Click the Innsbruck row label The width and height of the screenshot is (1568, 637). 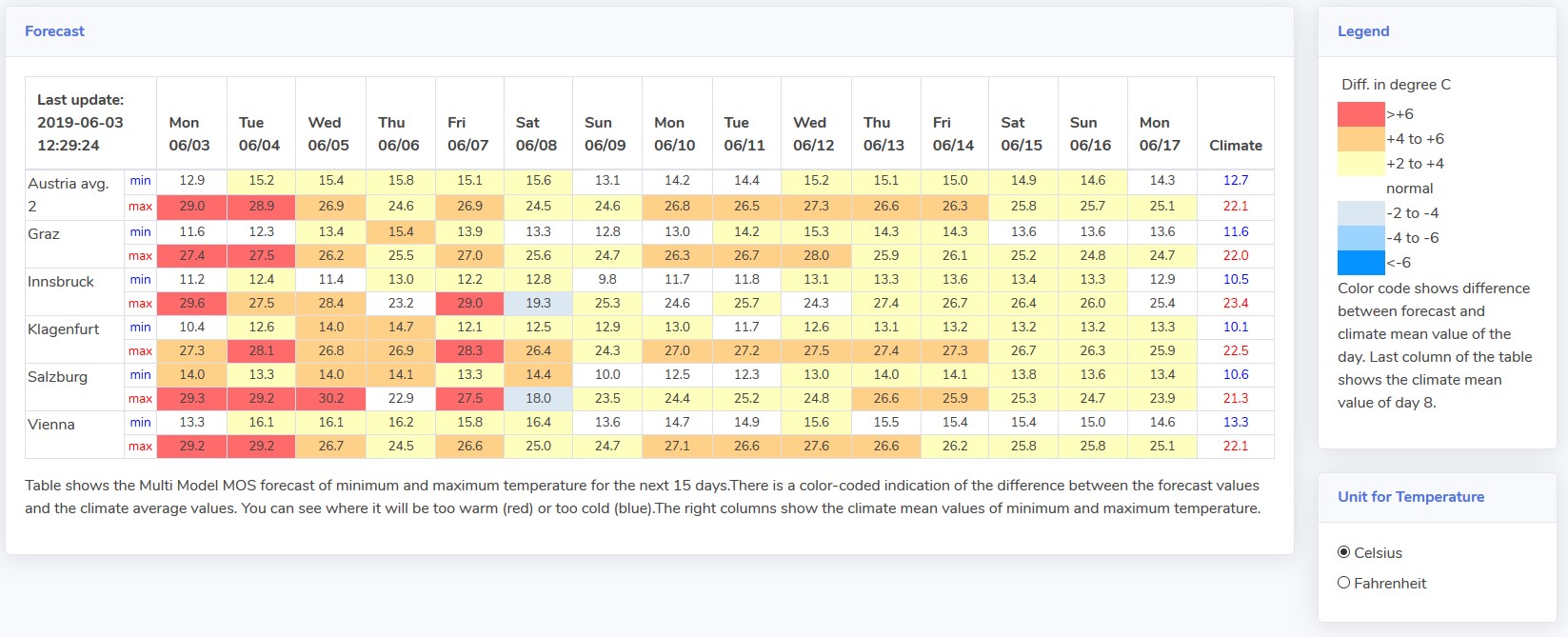pos(61,282)
